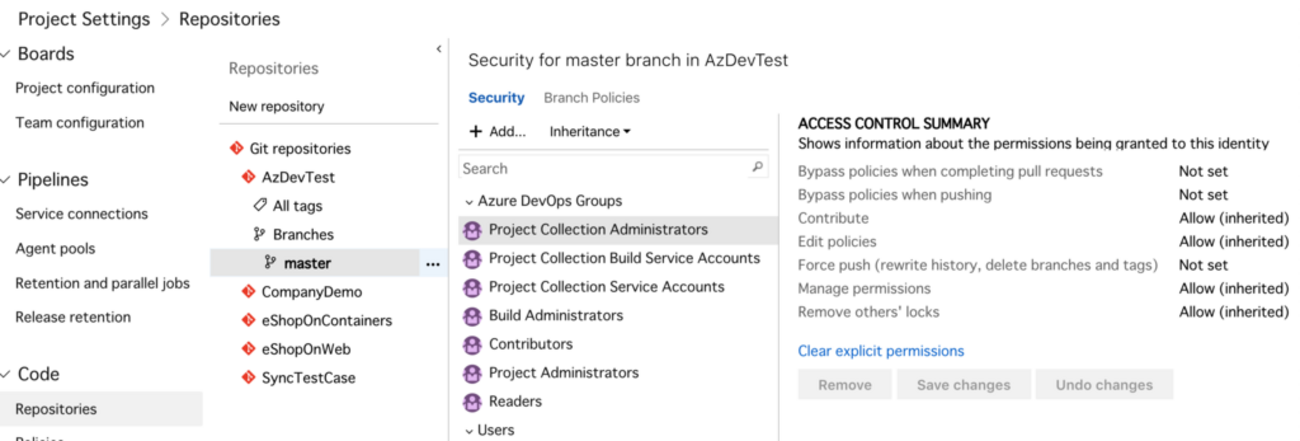Expand the Users section
Screen dimensions: 1300x441
(470, 430)
